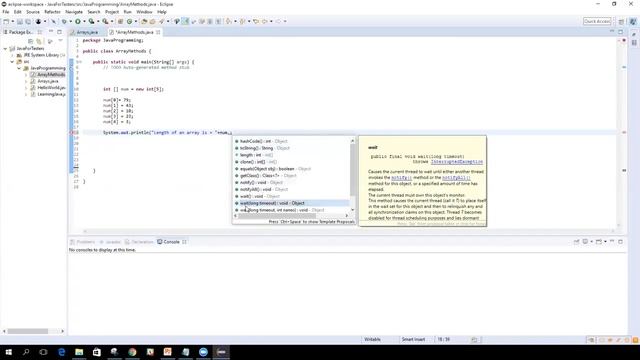The width and height of the screenshot is (640, 360).
Task: Expand the Arrays.java tree node arrow
Action: pyautogui.click(x=26, y=81)
